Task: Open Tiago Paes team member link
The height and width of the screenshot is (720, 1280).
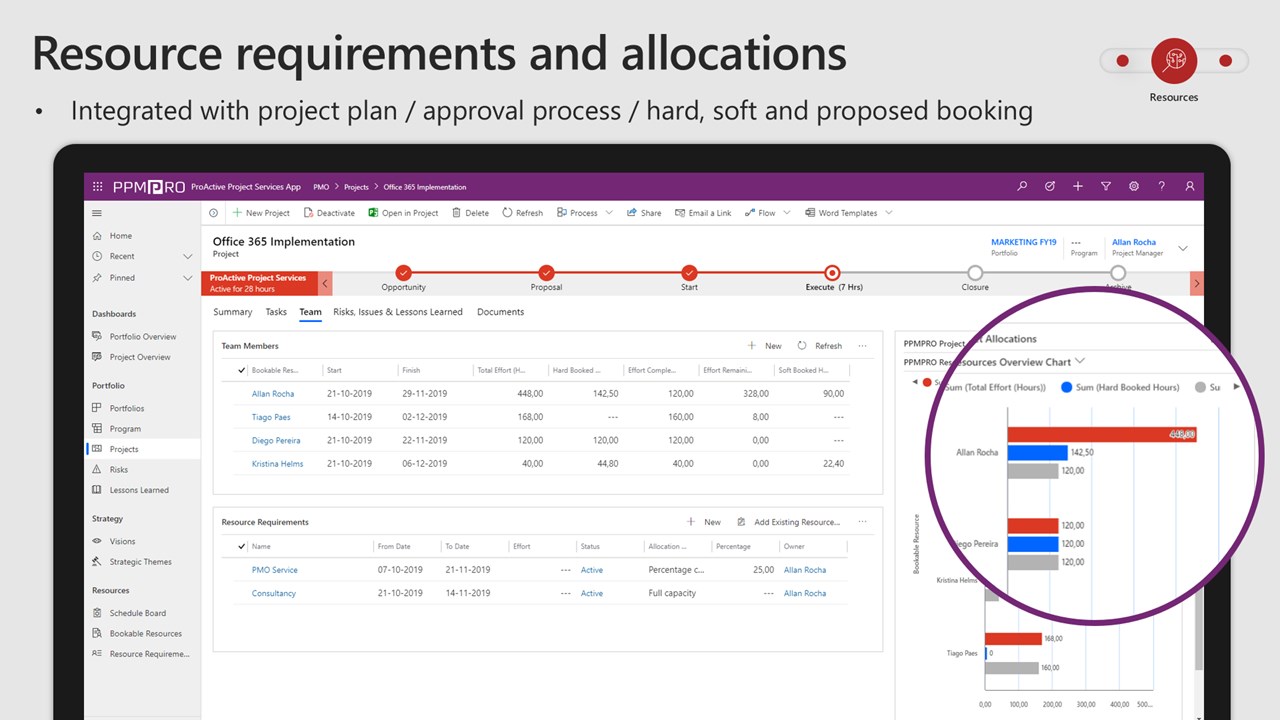Action: coord(271,417)
